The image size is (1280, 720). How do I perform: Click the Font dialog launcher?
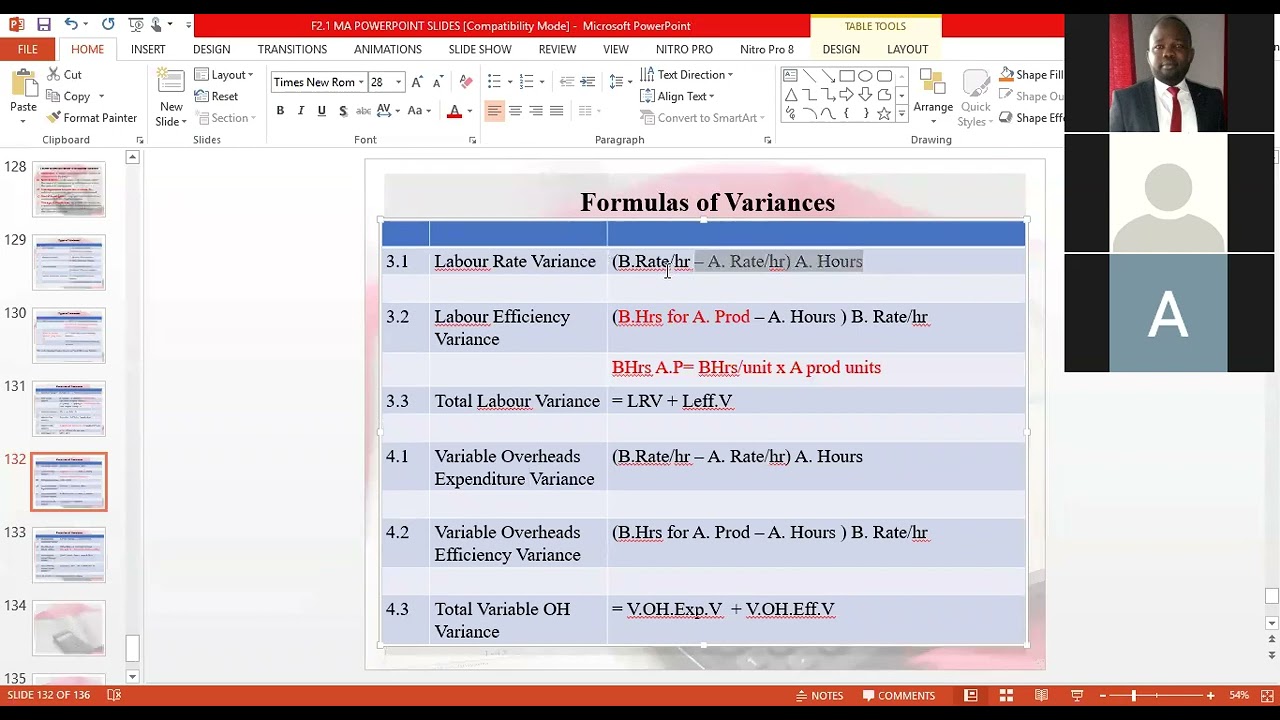point(473,140)
